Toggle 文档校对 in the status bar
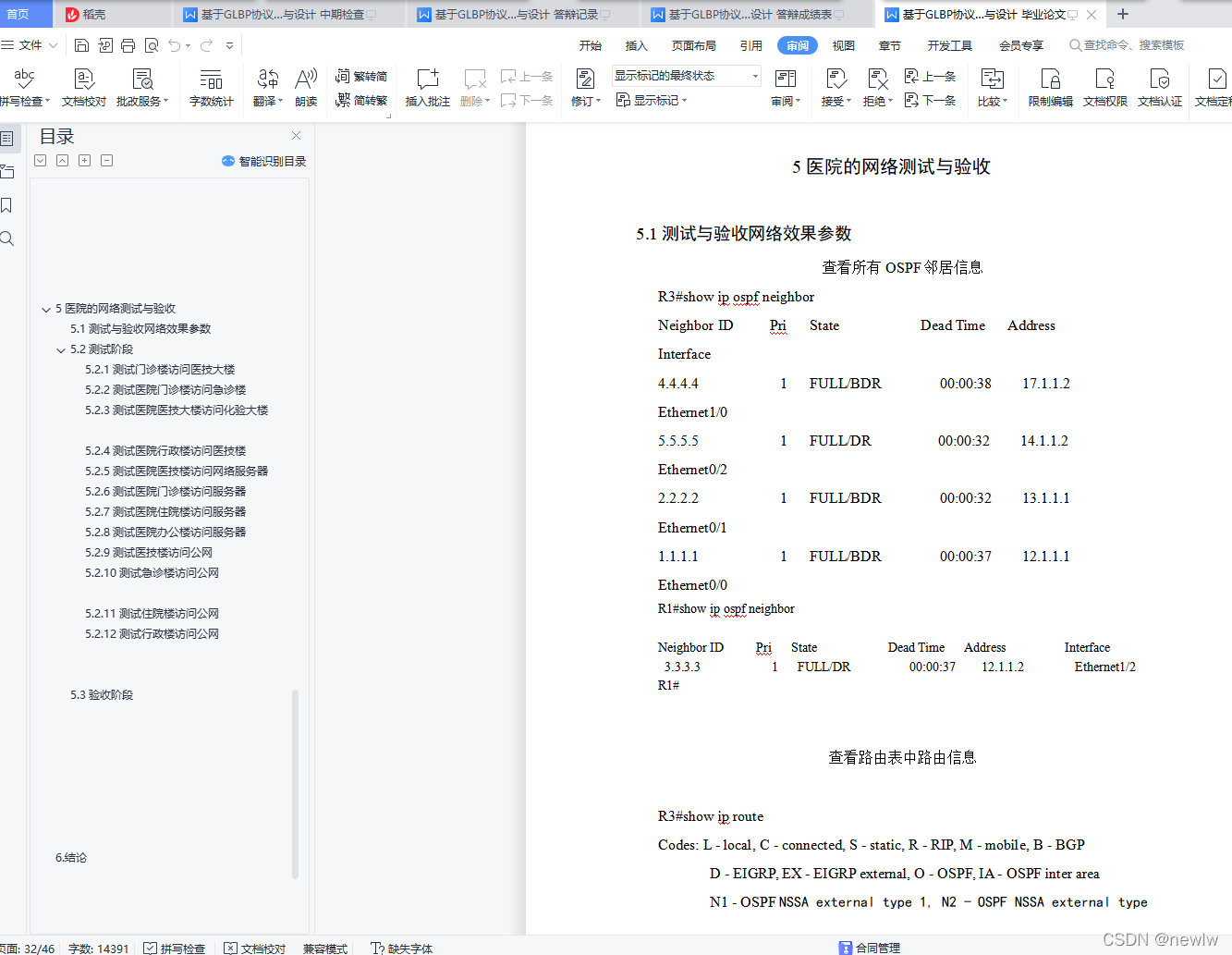The image size is (1232, 955). (x=255, y=949)
